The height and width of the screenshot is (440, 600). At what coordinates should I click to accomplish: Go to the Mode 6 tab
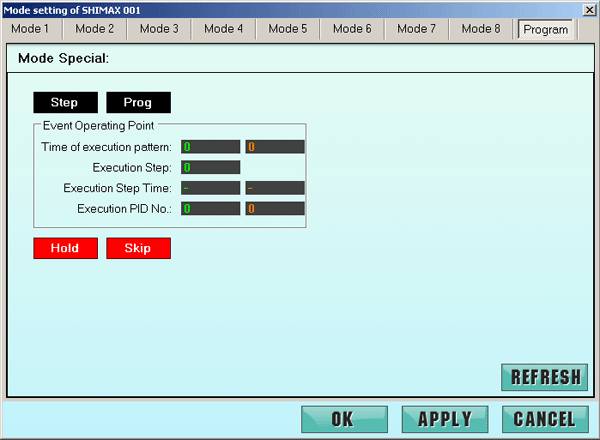coord(352,29)
